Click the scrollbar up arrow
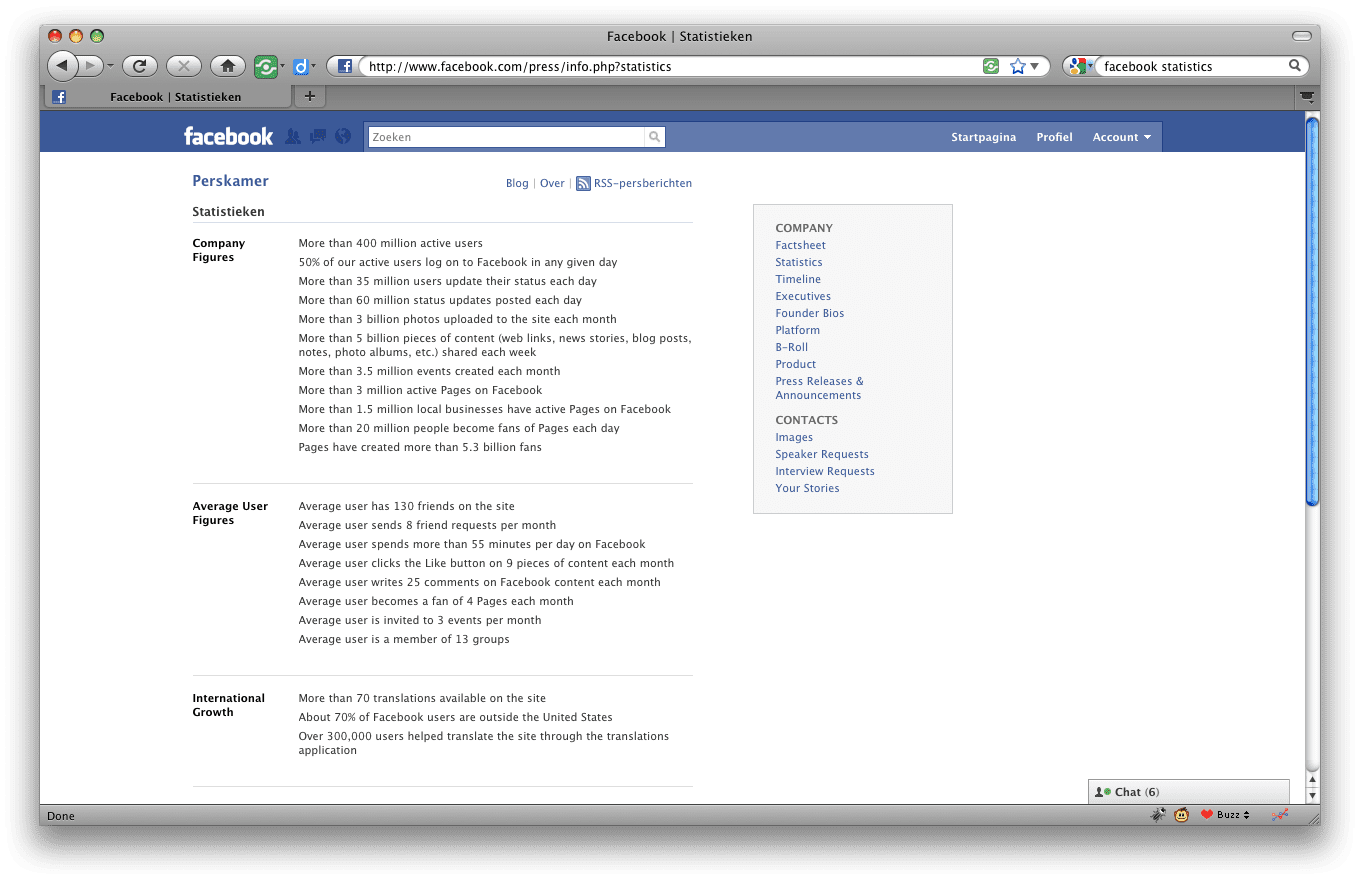 click(1313, 780)
